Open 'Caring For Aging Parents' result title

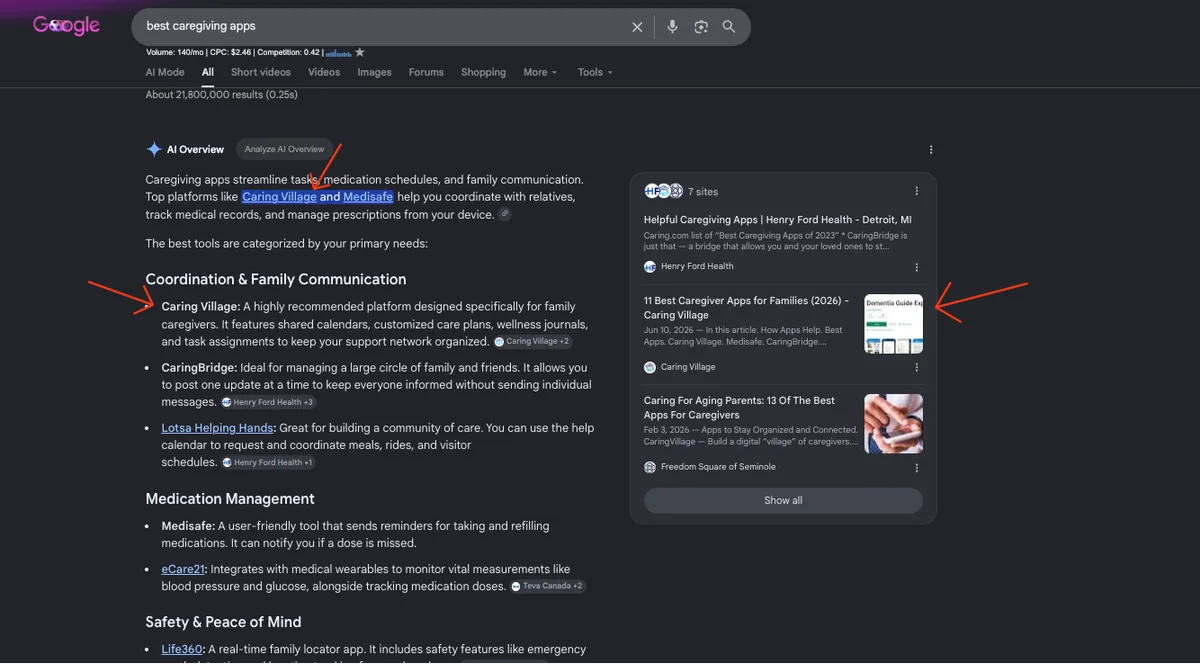(740, 408)
